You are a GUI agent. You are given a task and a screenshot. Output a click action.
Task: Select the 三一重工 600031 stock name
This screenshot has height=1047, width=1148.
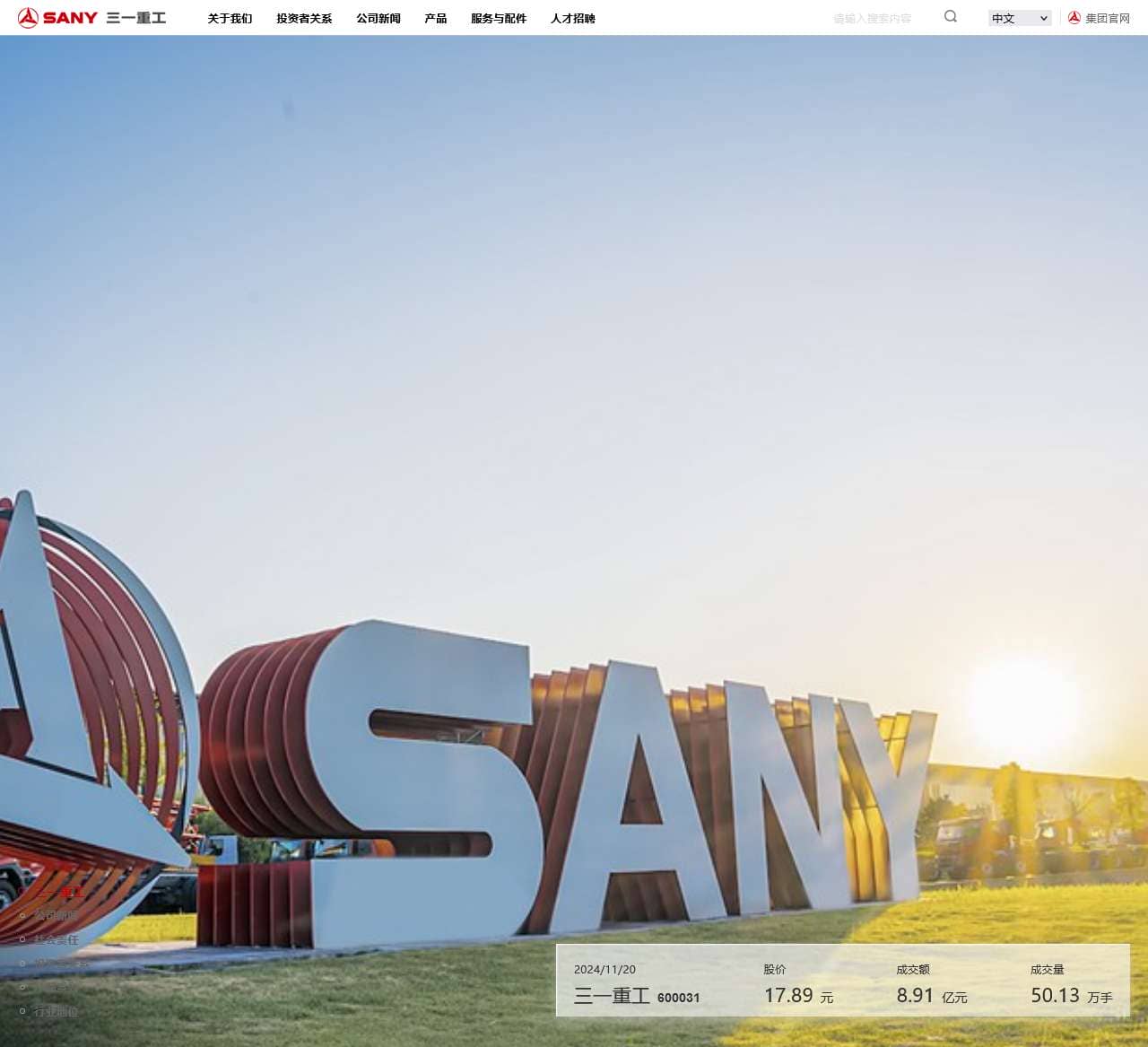coord(637,997)
